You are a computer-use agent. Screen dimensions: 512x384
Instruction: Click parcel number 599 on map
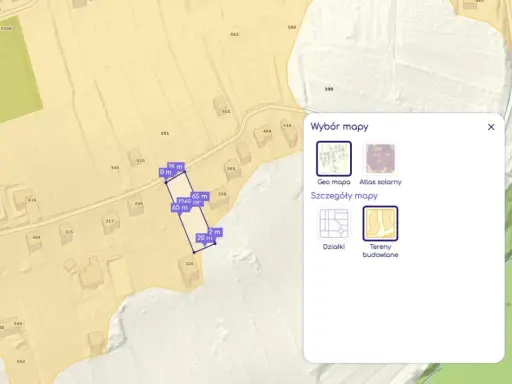pyautogui.click(x=329, y=89)
